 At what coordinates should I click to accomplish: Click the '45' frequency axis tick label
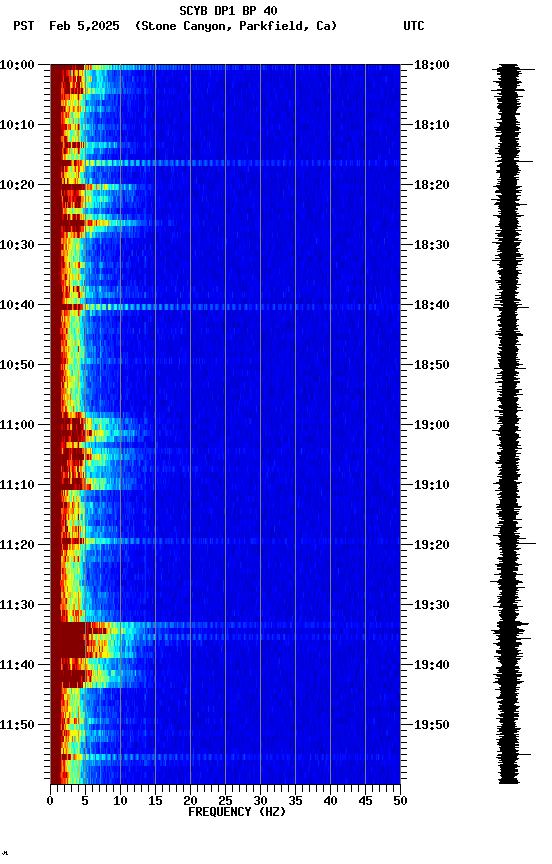click(x=365, y=801)
